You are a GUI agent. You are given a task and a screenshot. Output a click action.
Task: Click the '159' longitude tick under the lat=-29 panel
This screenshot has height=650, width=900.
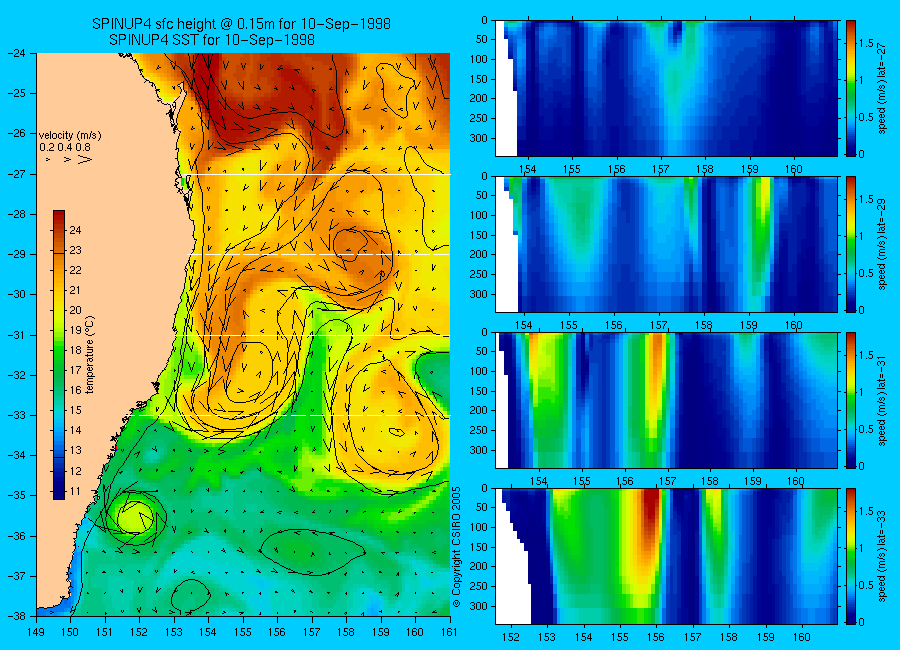point(749,325)
